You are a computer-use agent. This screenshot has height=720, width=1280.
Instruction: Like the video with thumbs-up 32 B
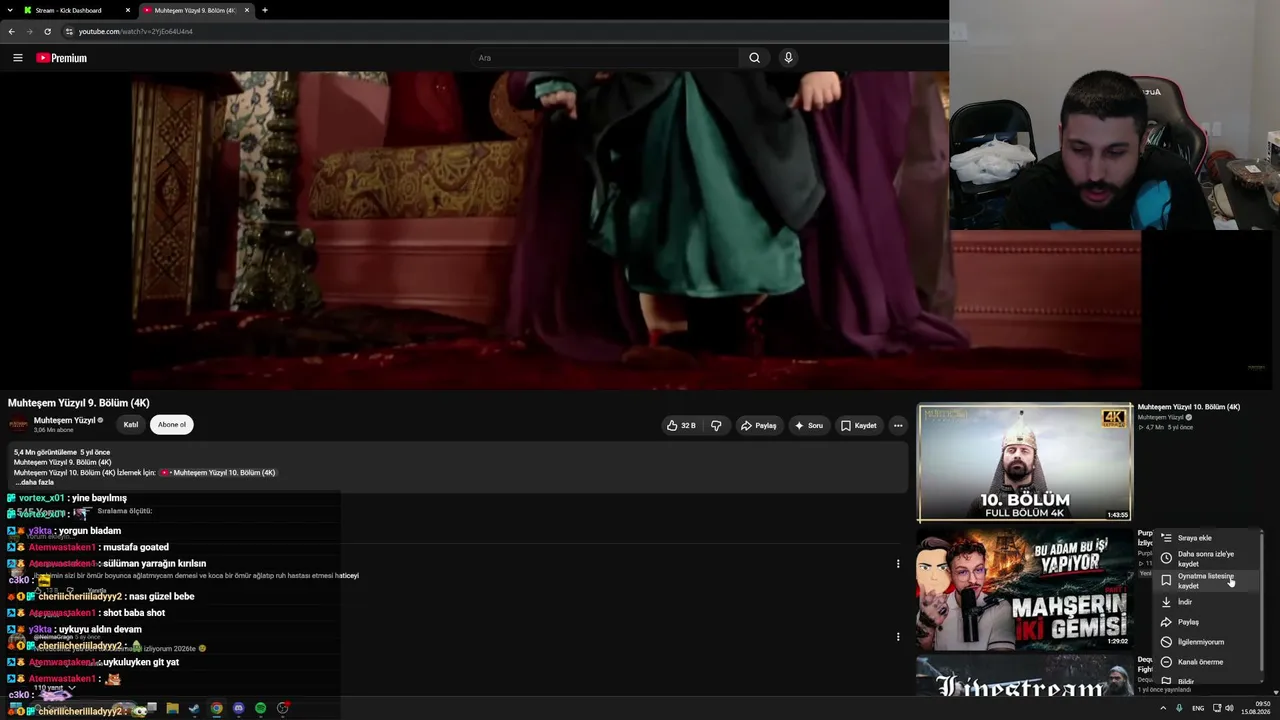click(681, 425)
